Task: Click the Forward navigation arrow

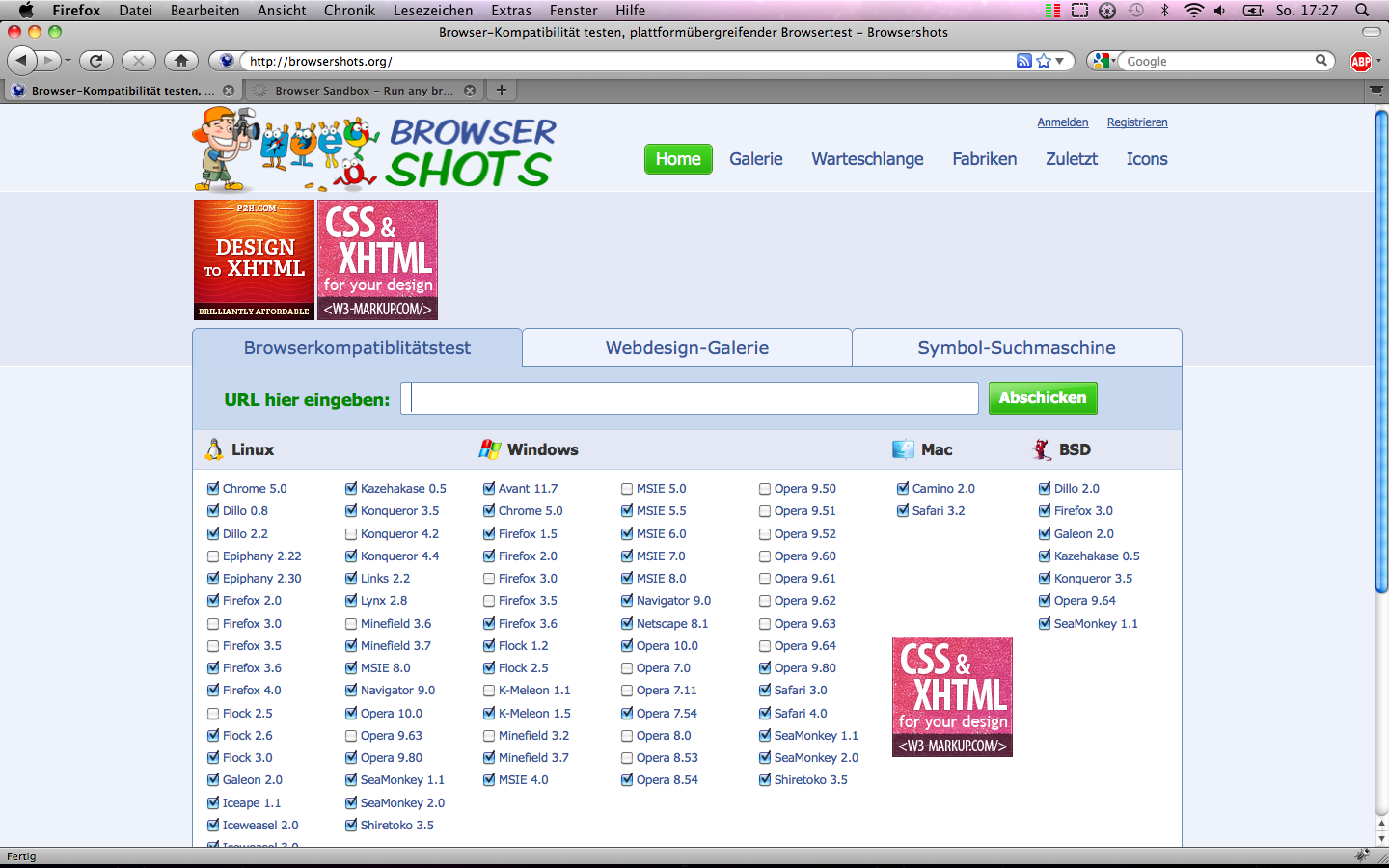Action: 48,61
